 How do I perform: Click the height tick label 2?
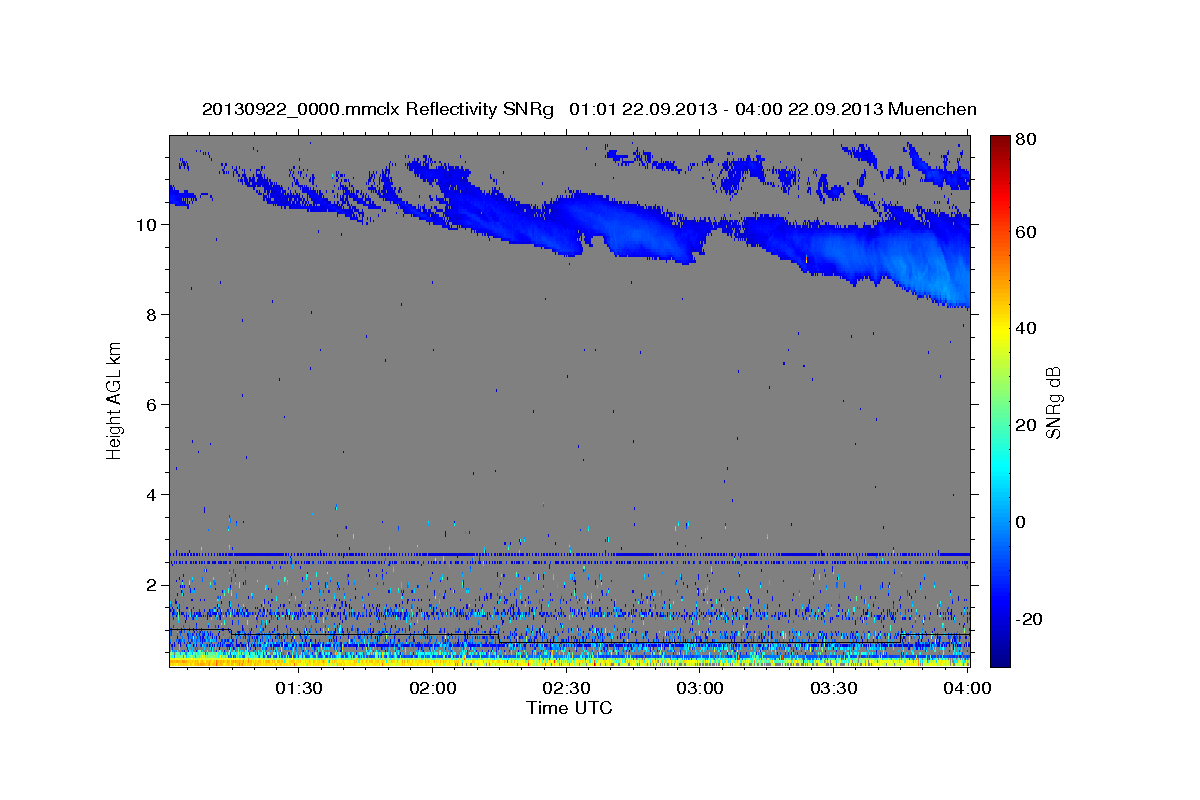click(153, 585)
